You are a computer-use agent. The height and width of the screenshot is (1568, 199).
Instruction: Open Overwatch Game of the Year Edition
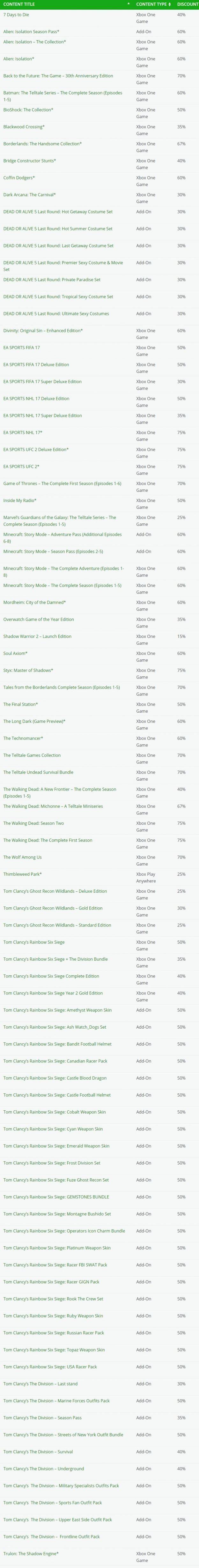(38, 619)
